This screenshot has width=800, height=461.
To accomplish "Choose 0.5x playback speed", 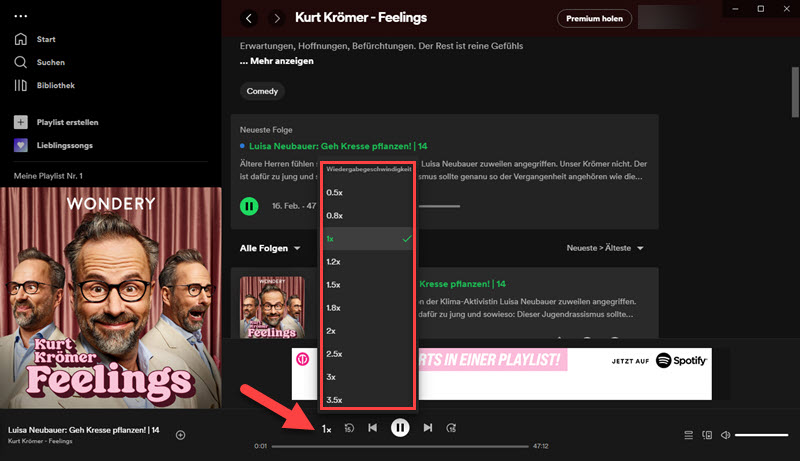I will 367,193.
